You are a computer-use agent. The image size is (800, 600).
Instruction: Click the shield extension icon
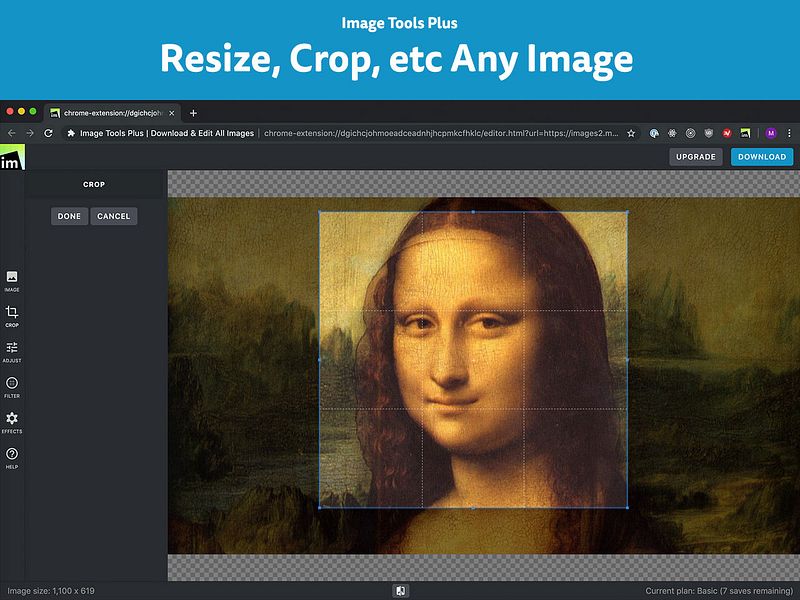point(709,133)
